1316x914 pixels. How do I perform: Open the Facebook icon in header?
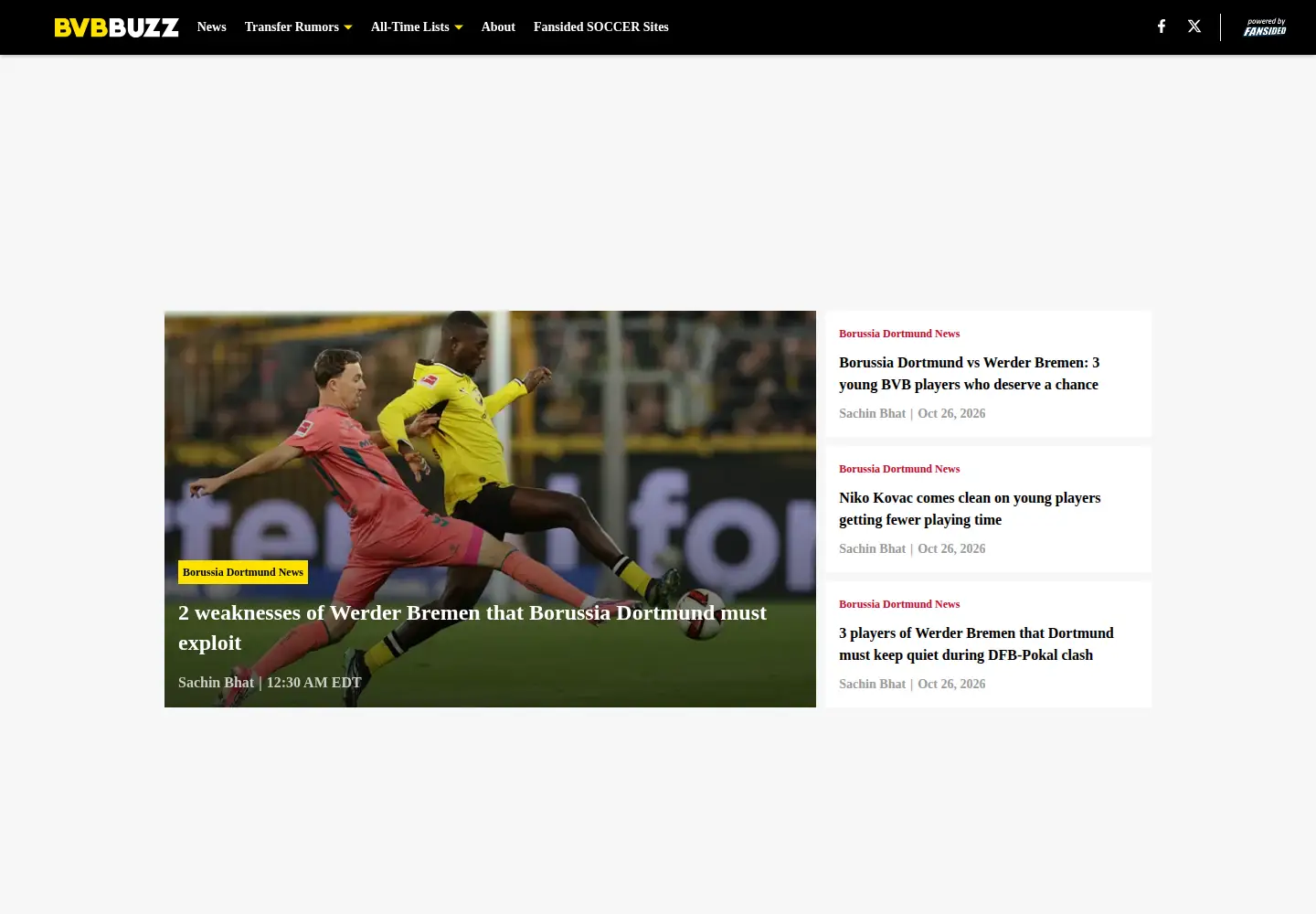click(x=1162, y=27)
